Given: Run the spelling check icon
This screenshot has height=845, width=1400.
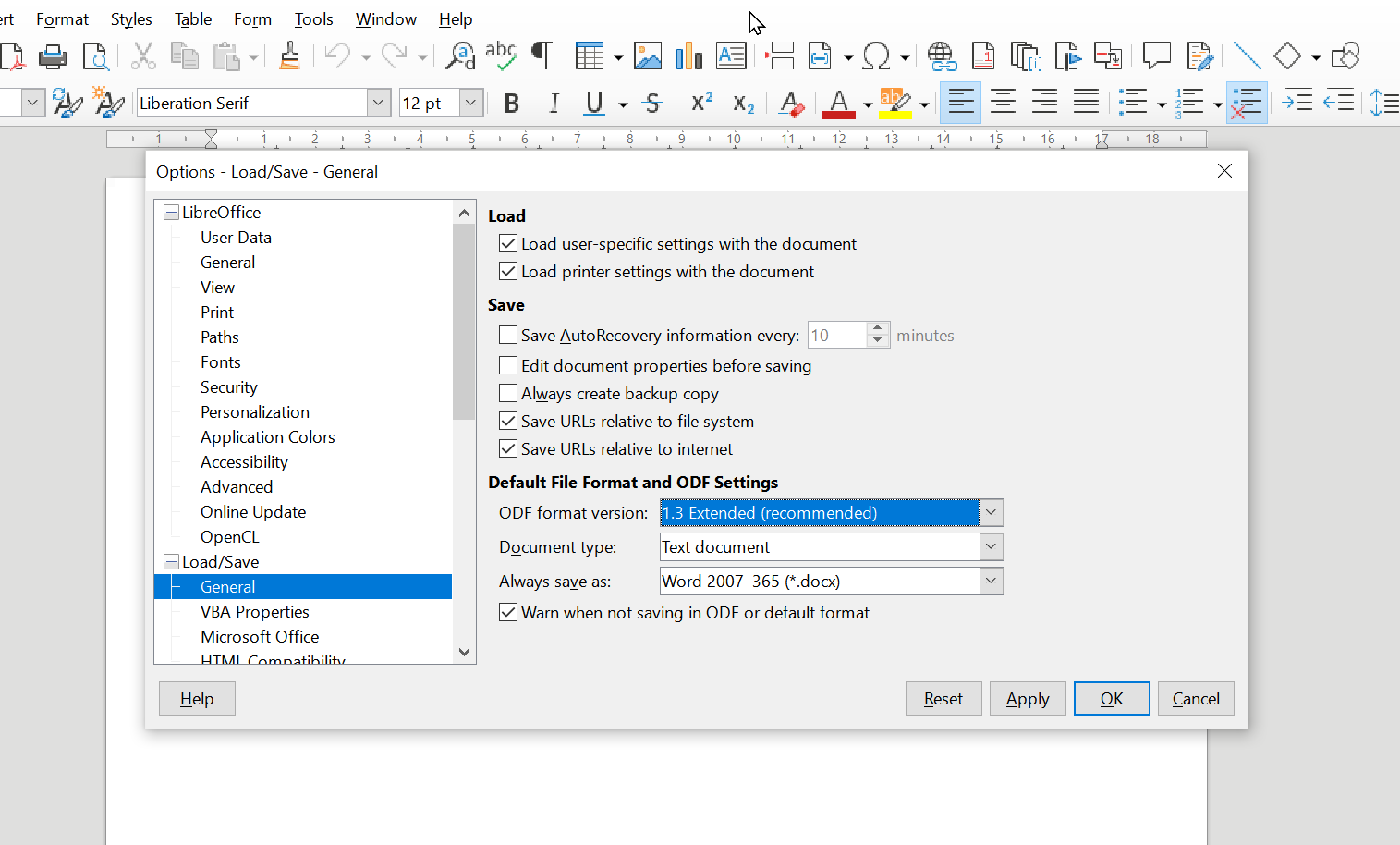Looking at the screenshot, I should point(501,55).
